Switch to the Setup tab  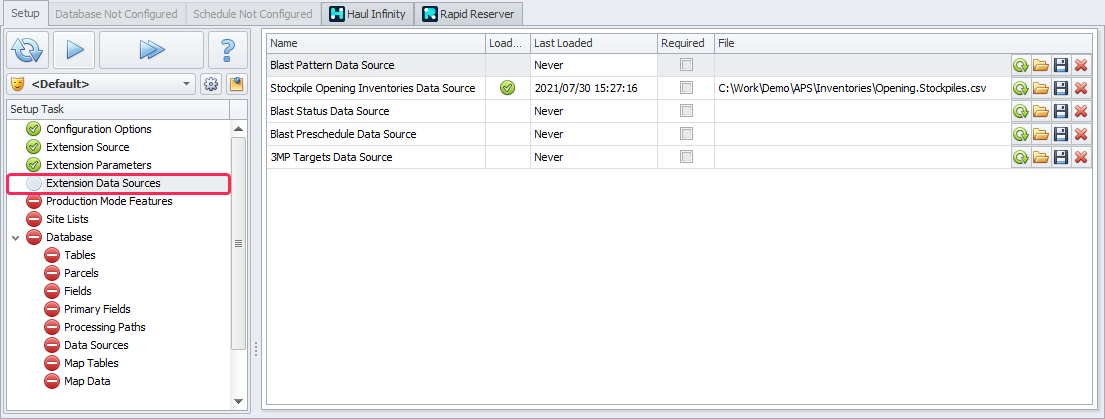25,13
